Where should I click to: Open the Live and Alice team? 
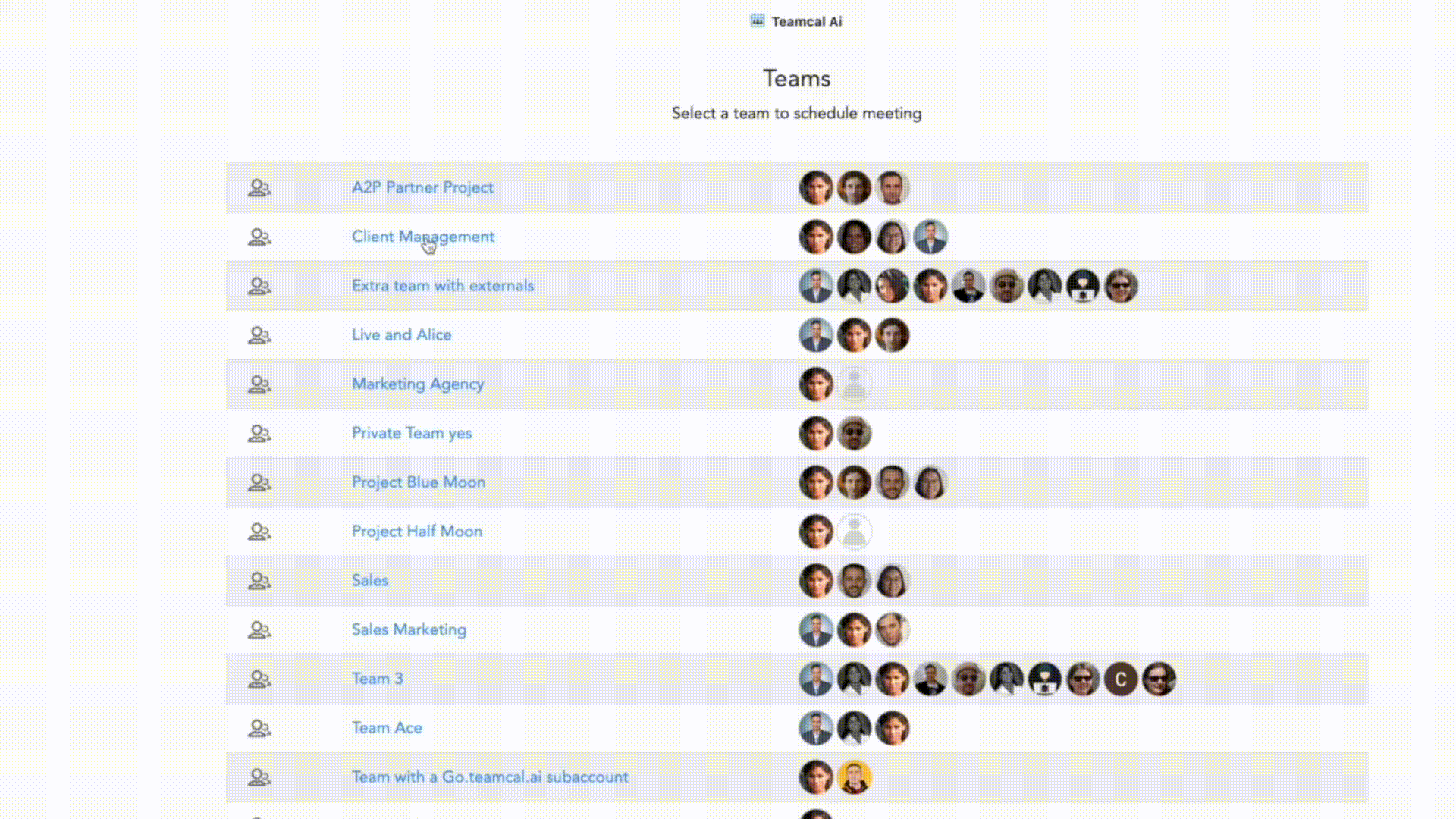[x=401, y=334]
